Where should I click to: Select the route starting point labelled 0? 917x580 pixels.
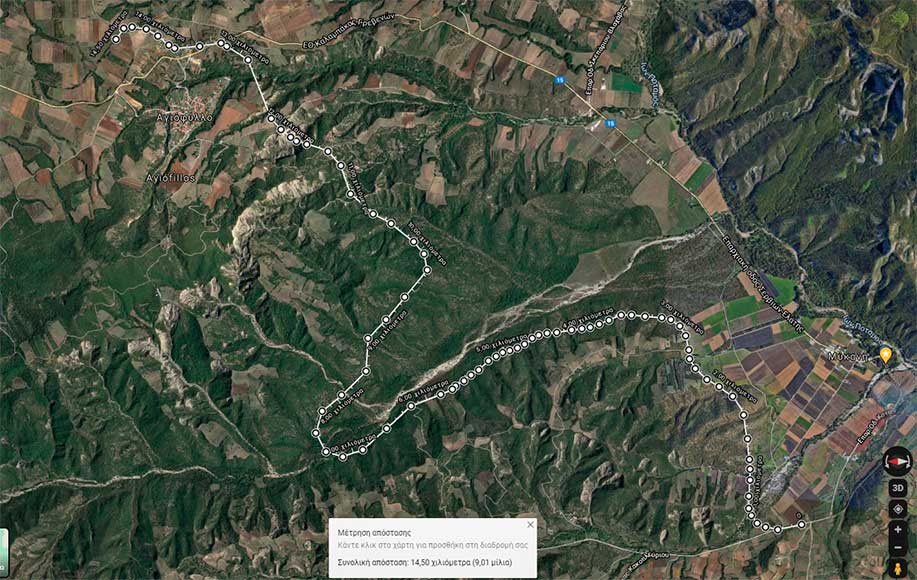coord(801,524)
